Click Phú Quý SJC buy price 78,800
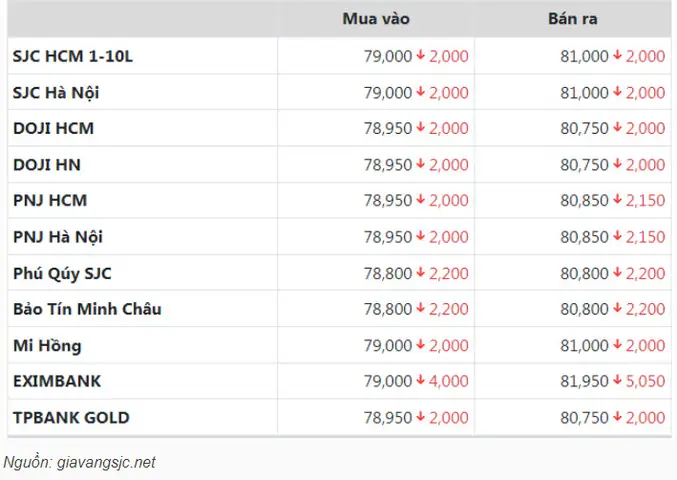 (388, 274)
